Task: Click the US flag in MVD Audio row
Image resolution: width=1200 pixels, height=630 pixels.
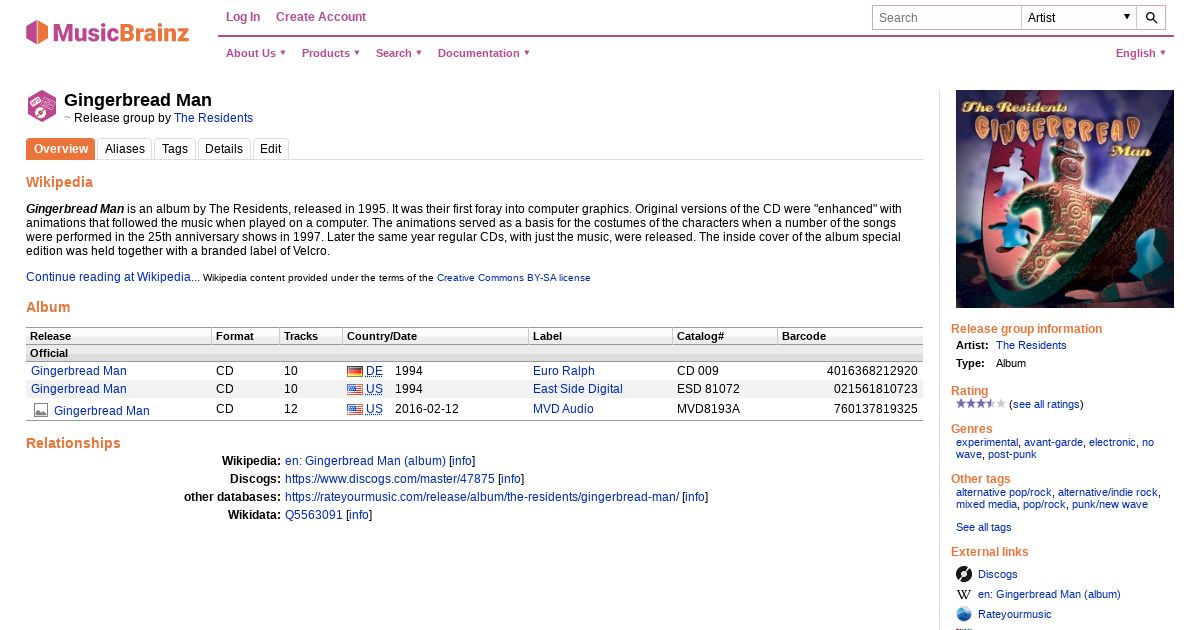Action: 354,409
